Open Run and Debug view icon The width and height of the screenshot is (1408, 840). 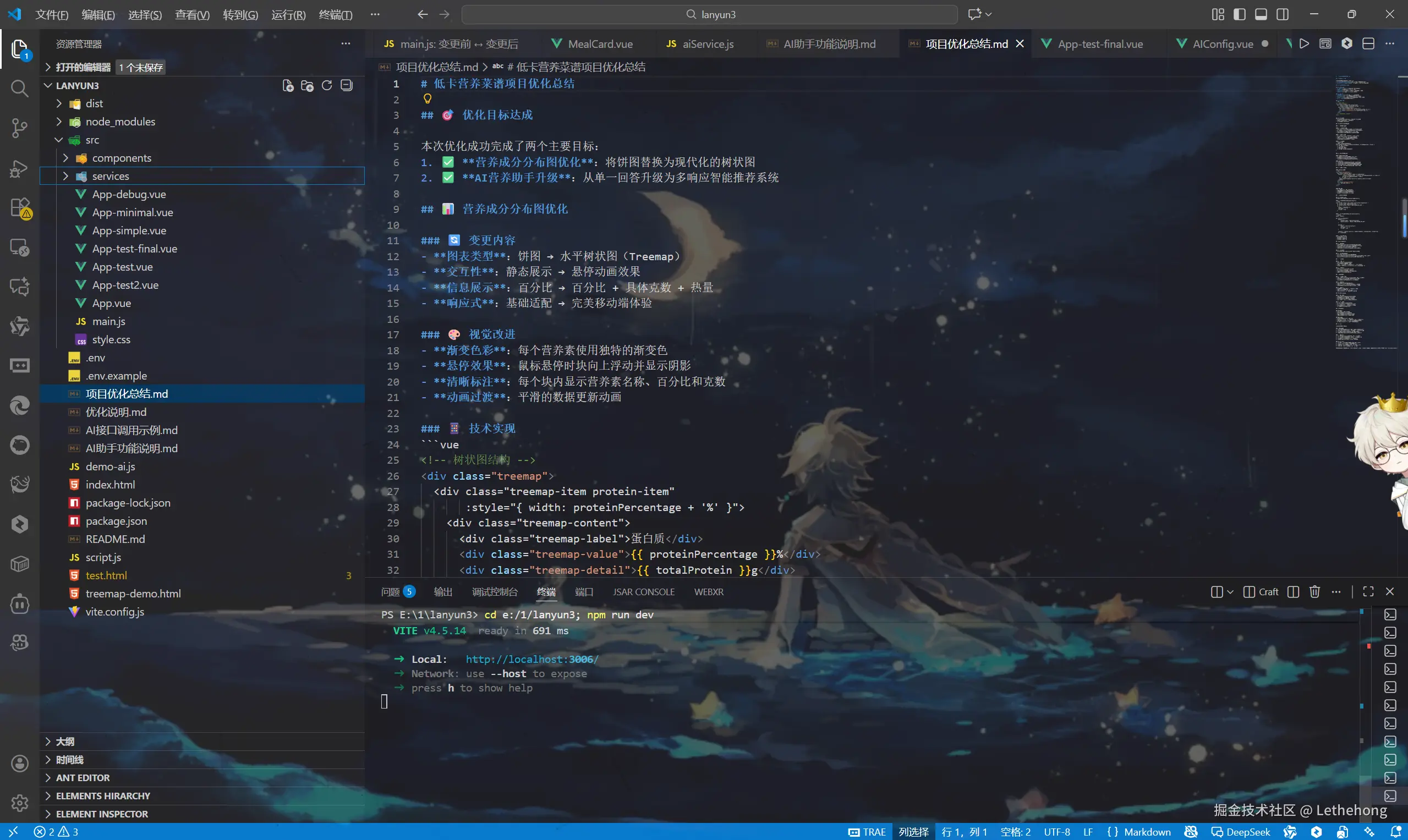tap(19, 168)
